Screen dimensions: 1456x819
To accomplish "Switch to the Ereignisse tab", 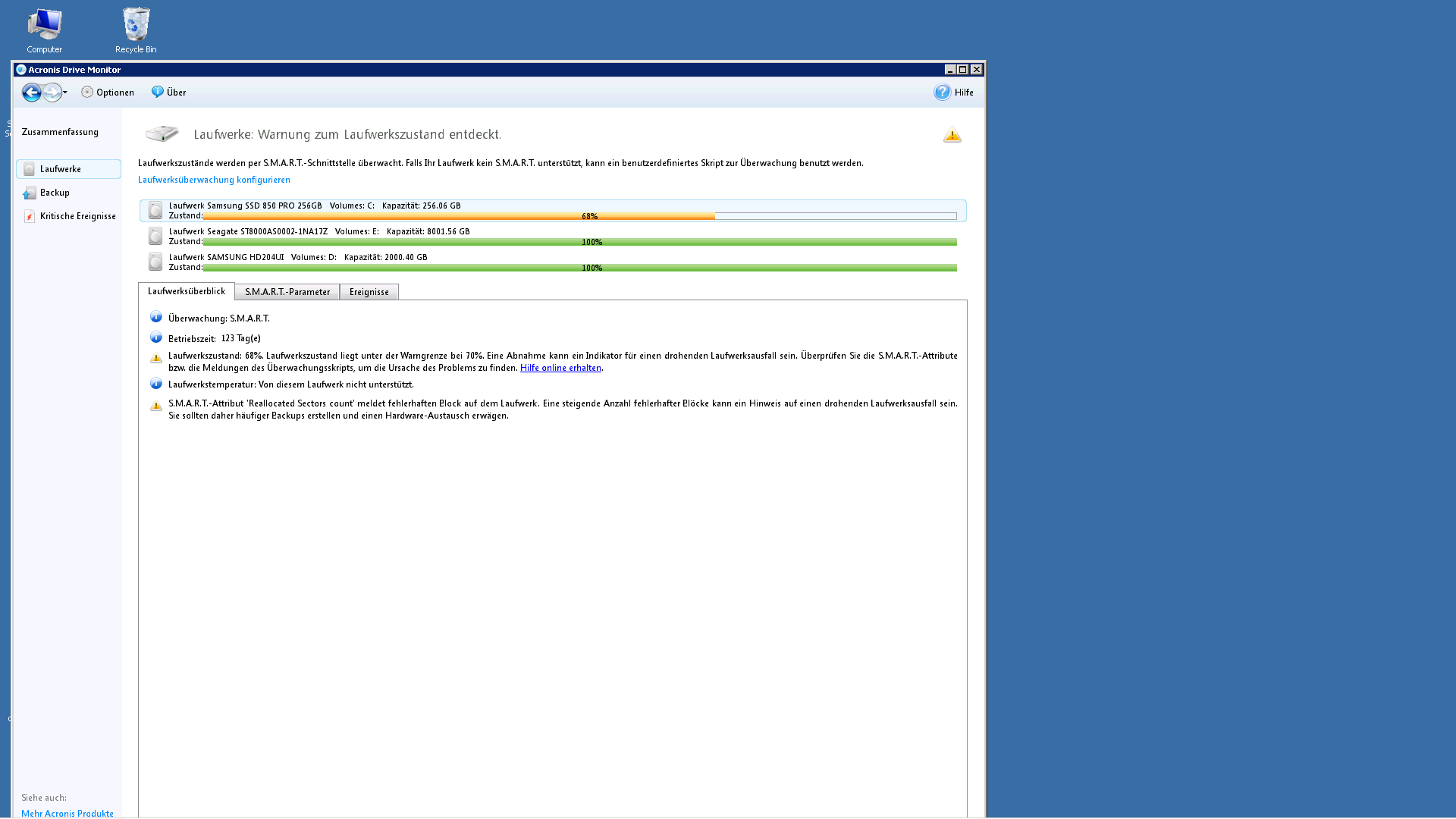I will tap(369, 292).
